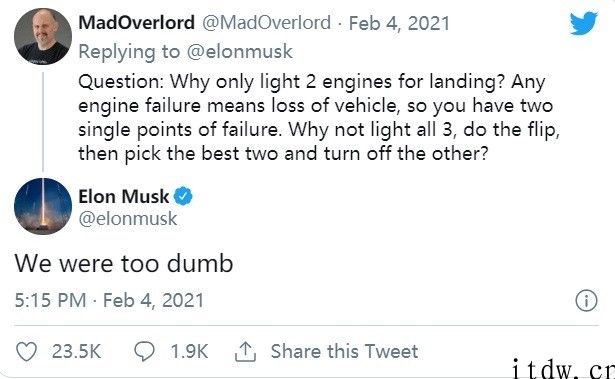Click the Feb 4, 2021 reply date
Image resolution: width=615 pixels, height=379 pixels.
click(399, 23)
